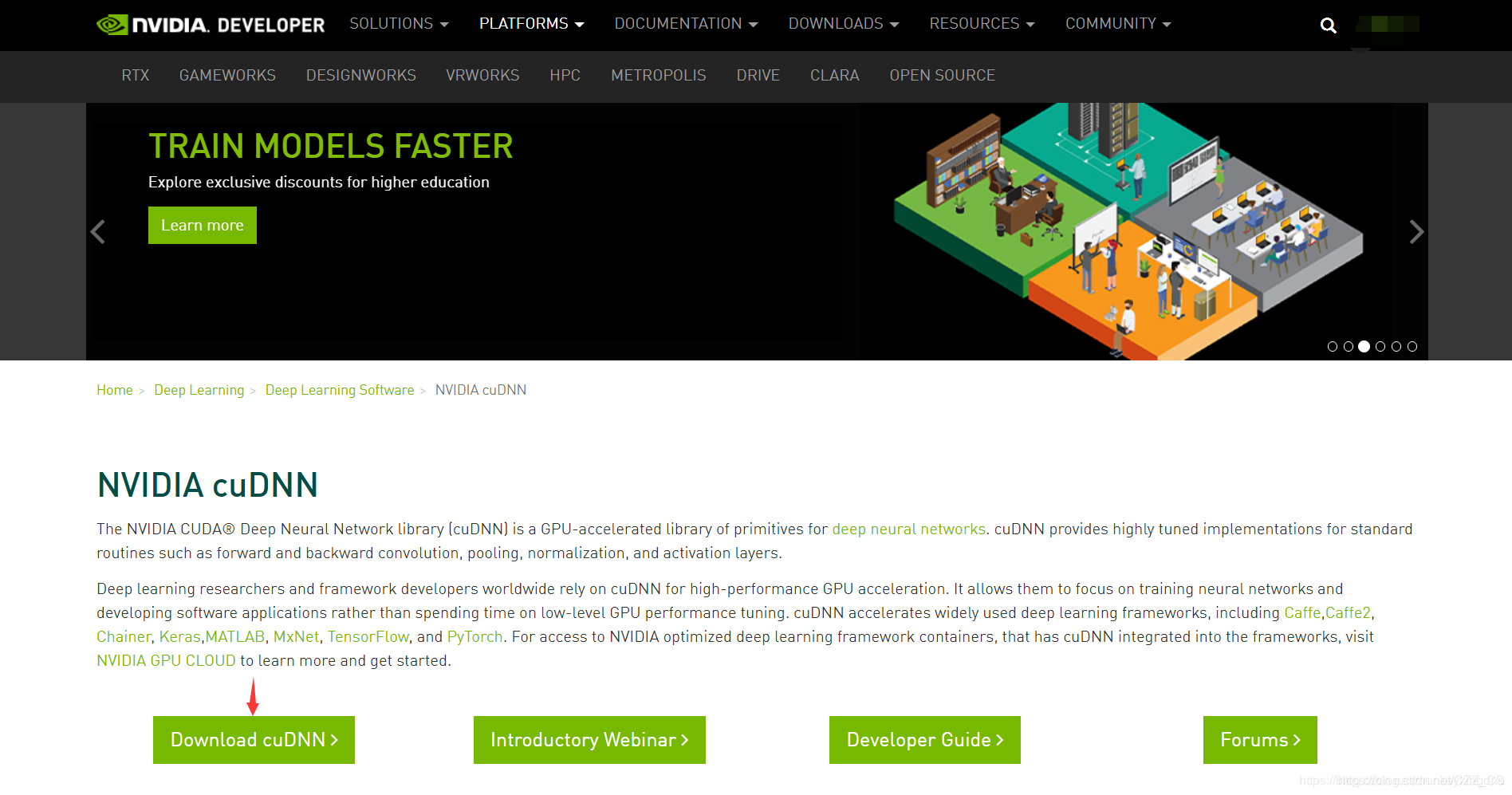This screenshot has width=1512, height=795.
Task: Click the NVIDIA cuDNN page heading
Action: tap(207, 485)
